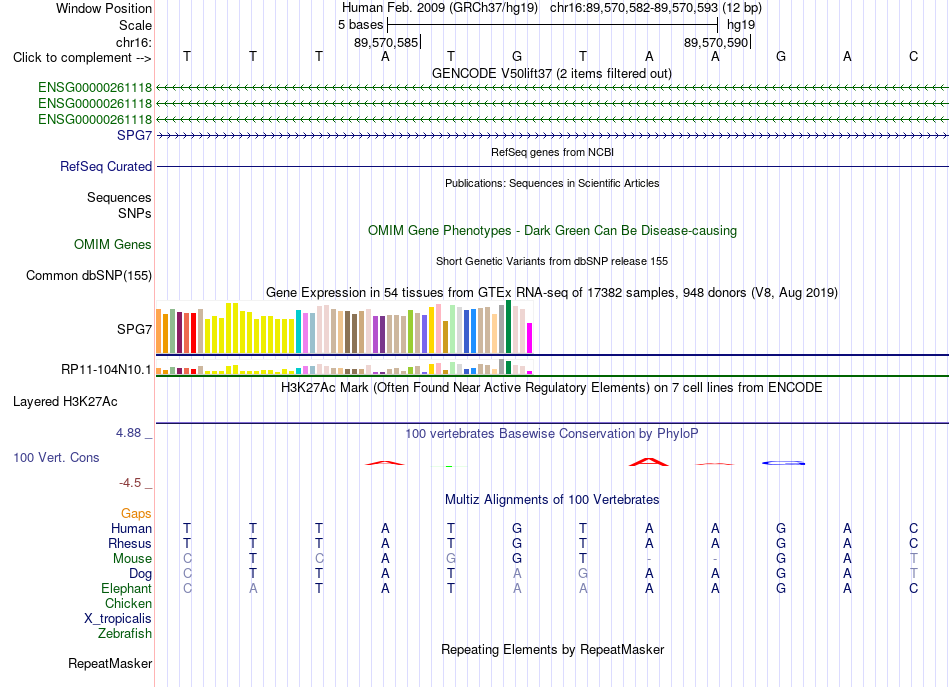Click the 4.88 upper PhyloP scale value

point(128,433)
